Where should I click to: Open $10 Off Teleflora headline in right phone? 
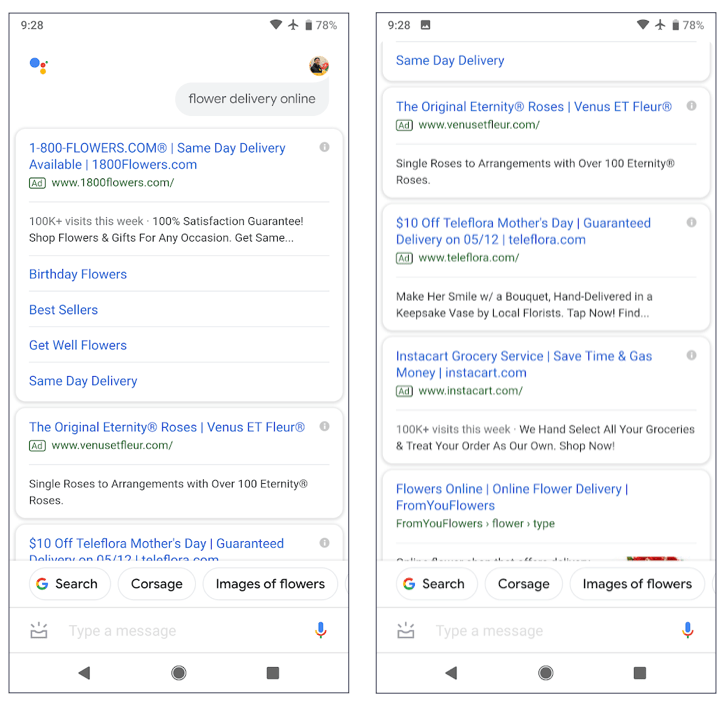523,231
